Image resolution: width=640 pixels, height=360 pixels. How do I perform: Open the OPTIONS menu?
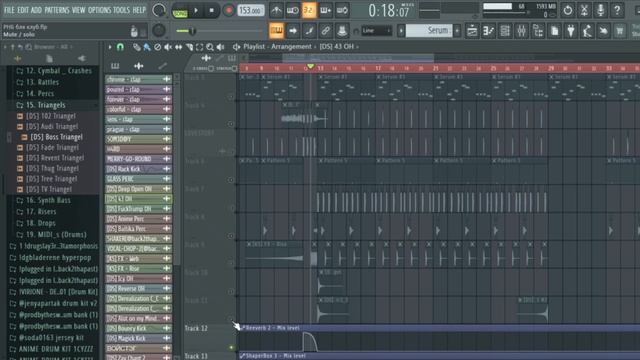(99, 10)
